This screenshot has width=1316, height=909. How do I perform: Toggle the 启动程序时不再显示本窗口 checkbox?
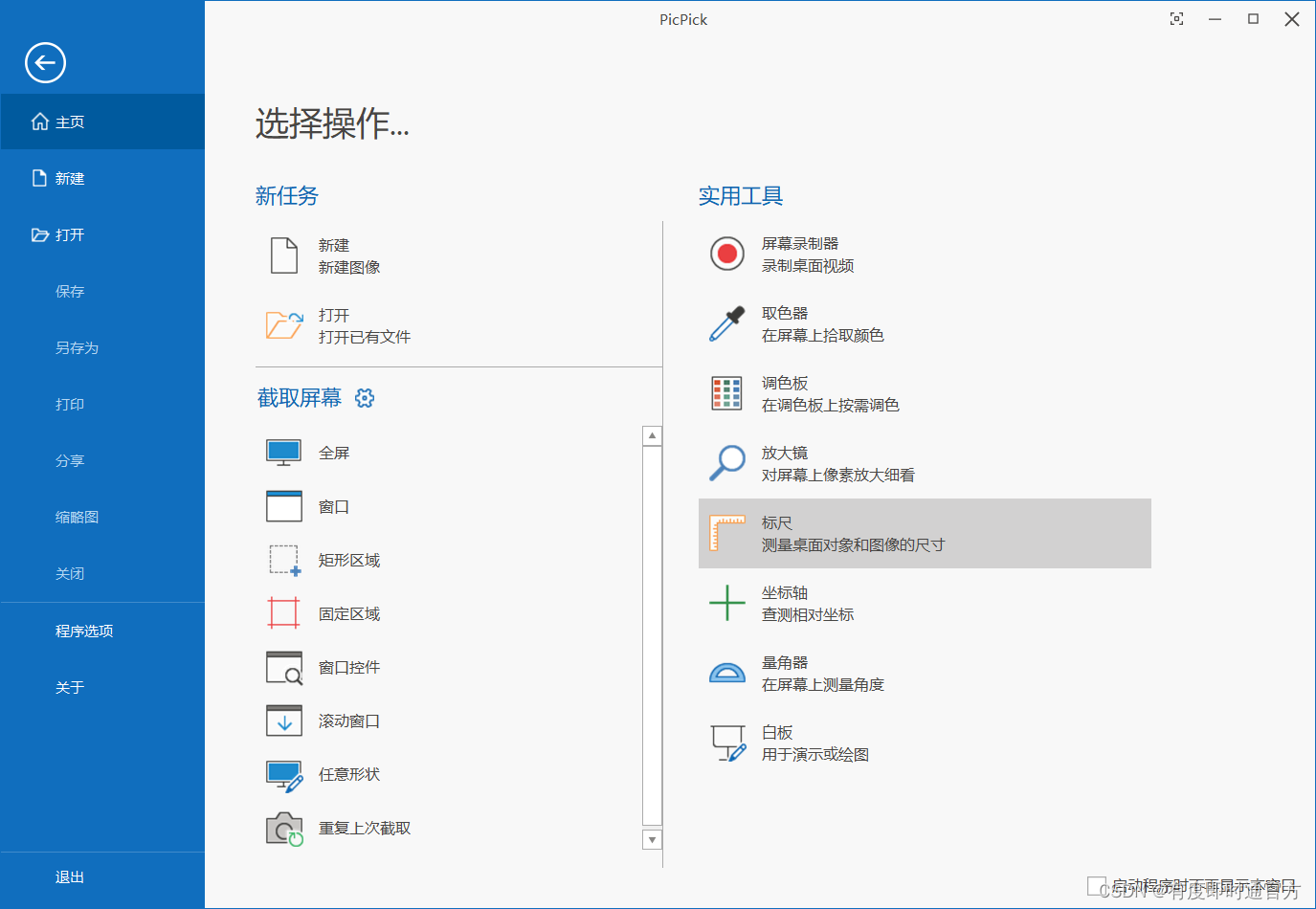tap(1097, 886)
